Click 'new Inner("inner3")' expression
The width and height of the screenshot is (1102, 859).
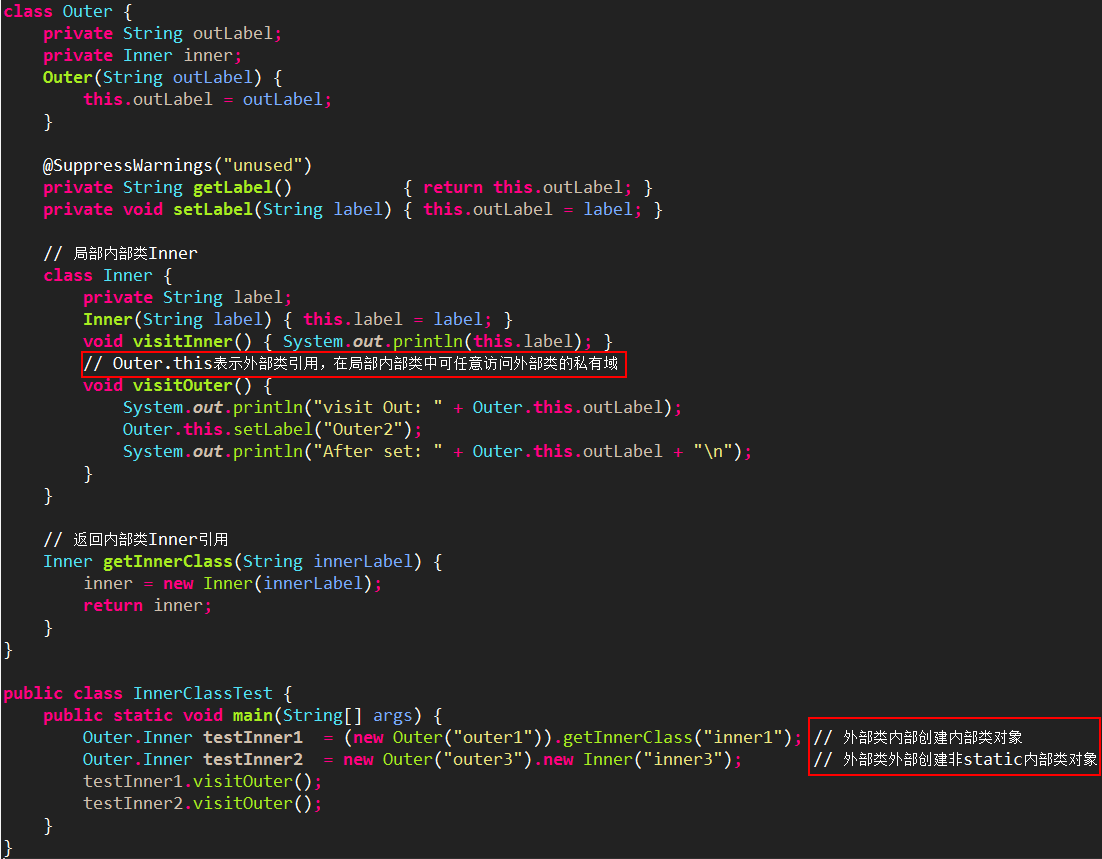click(x=637, y=759)
